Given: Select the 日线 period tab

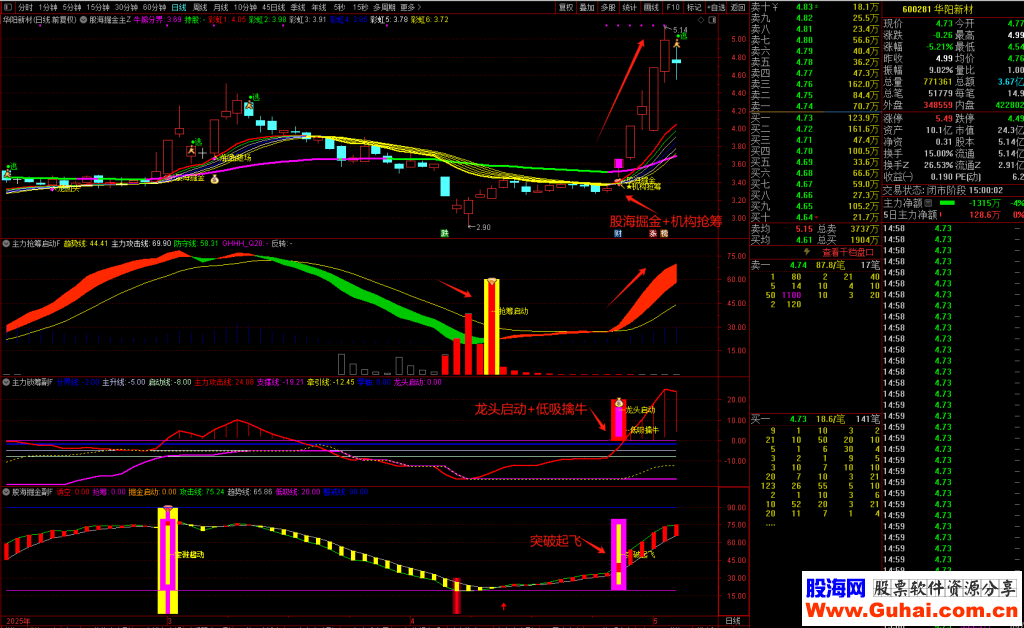Looking at the screenshot, I should coord(179,7).
